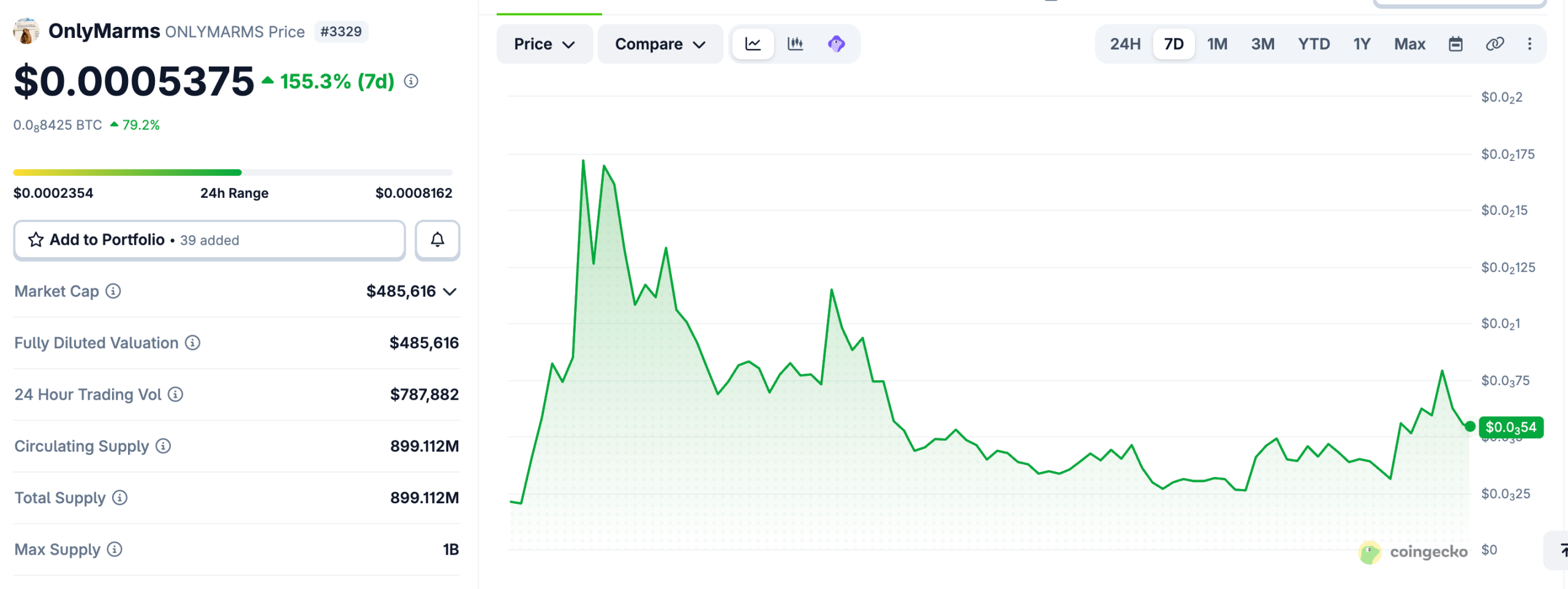1568x589 pixels.
Task: Switch to candlestick chart view
Action: [x=795, y=44]
